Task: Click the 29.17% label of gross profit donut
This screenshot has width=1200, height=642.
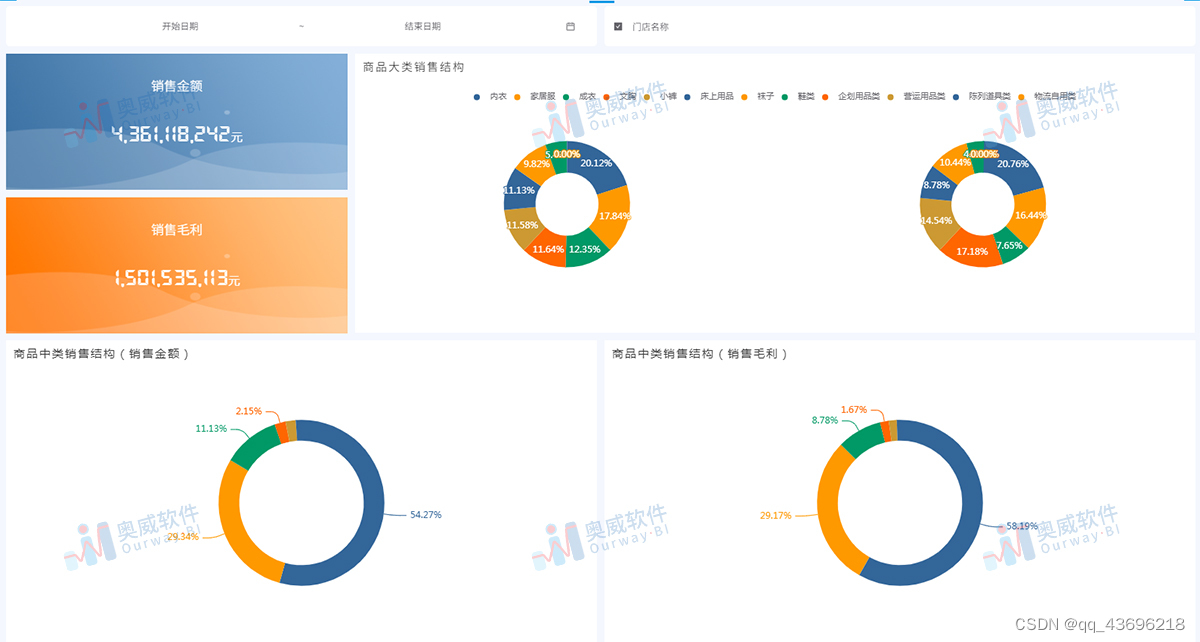Action: pyautogui.click(x=775, y=516)
